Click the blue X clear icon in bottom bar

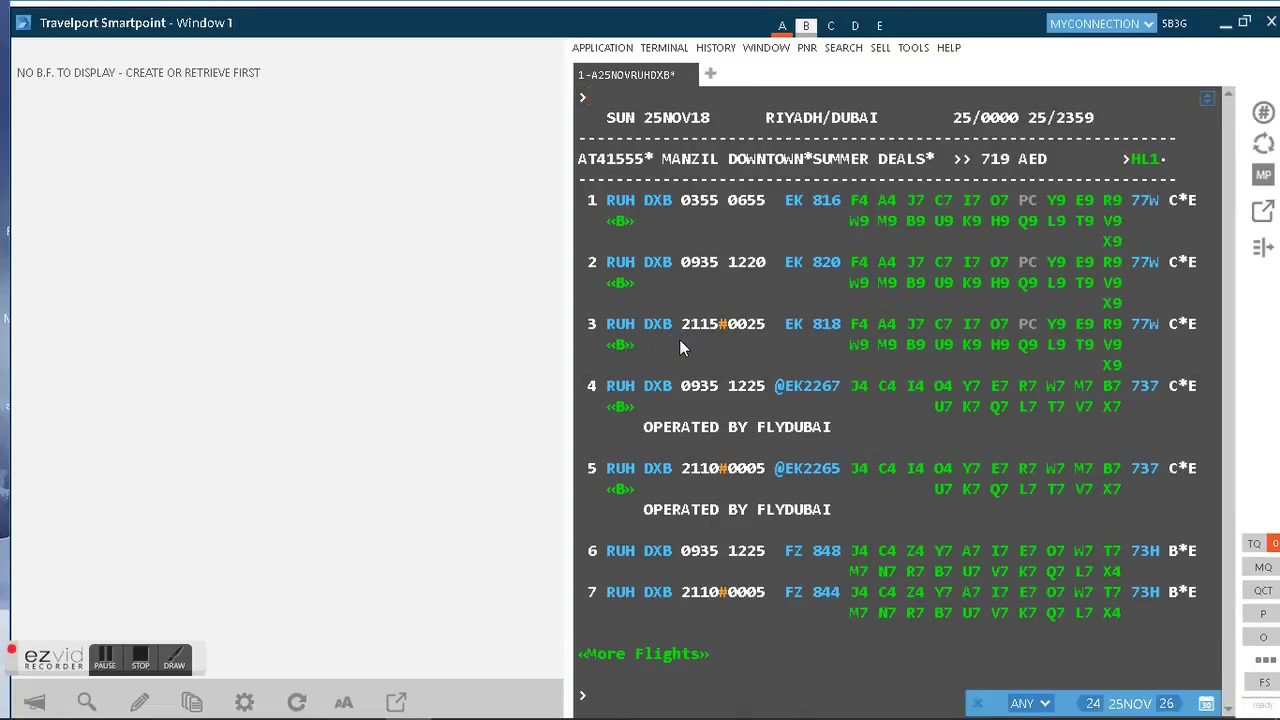(978, 704)
